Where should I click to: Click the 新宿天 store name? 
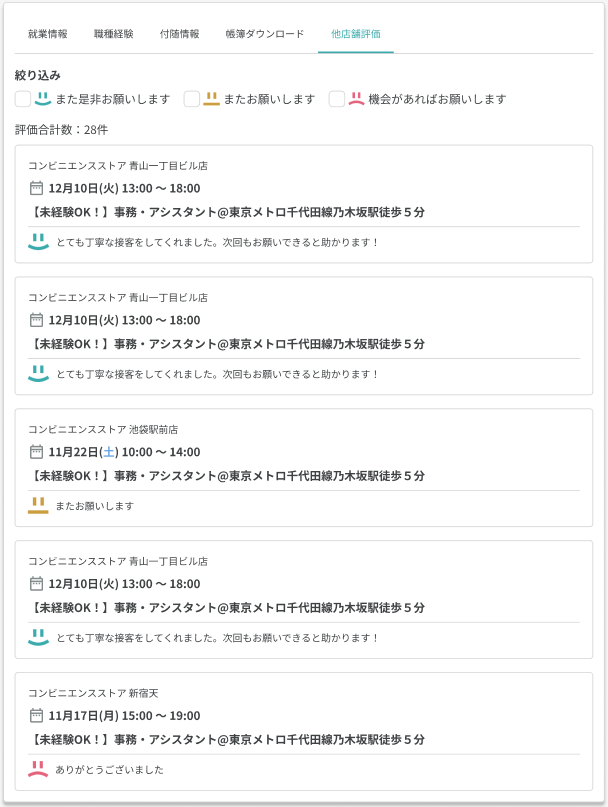tap(93, 693)
